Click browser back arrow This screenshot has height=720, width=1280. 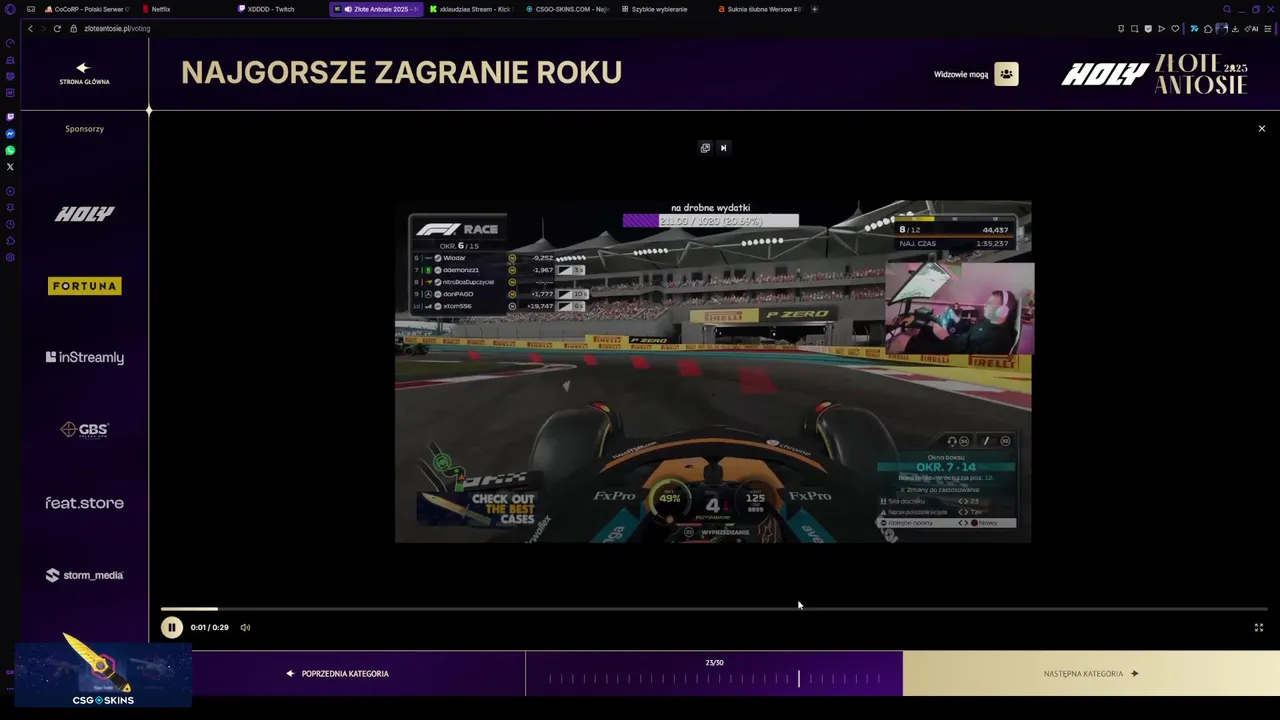pyautogui.click(x=30, y=28)
